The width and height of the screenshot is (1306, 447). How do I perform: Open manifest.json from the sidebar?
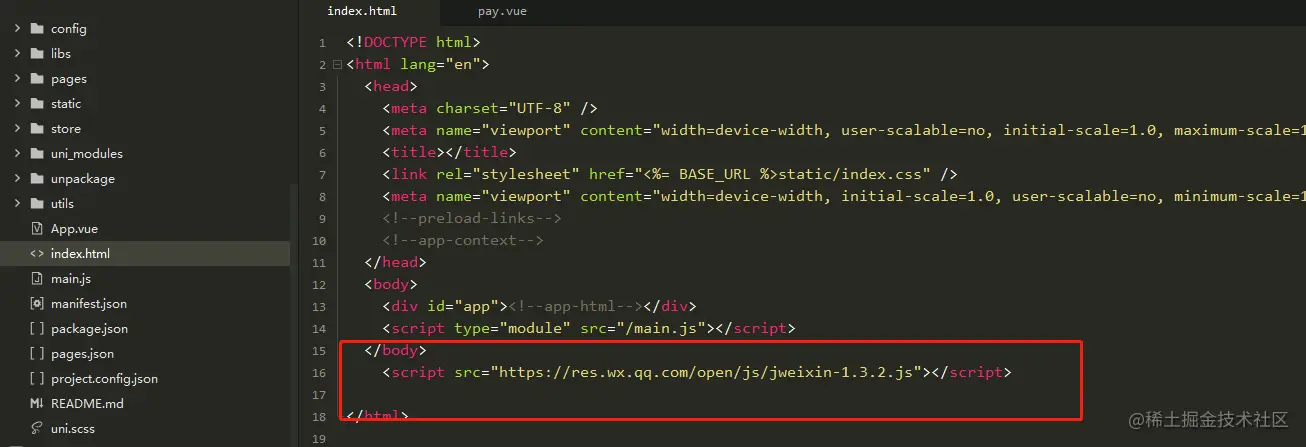[89, 304]
